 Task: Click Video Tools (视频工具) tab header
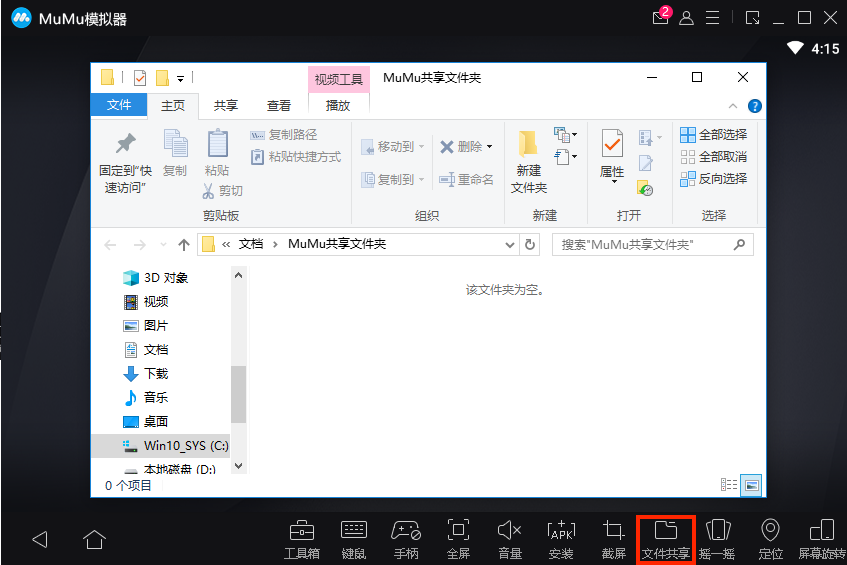[x=339, y=79]
